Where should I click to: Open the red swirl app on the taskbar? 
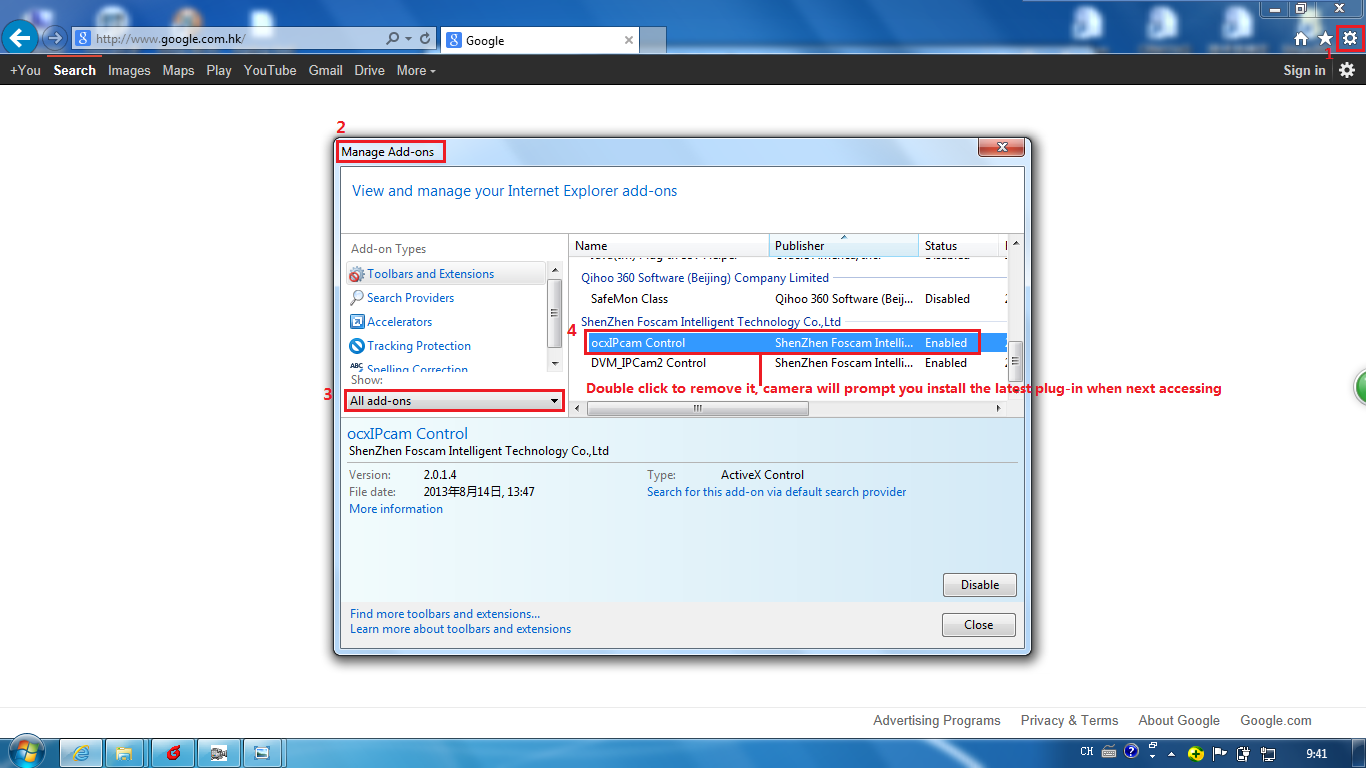tap(171, 753)
